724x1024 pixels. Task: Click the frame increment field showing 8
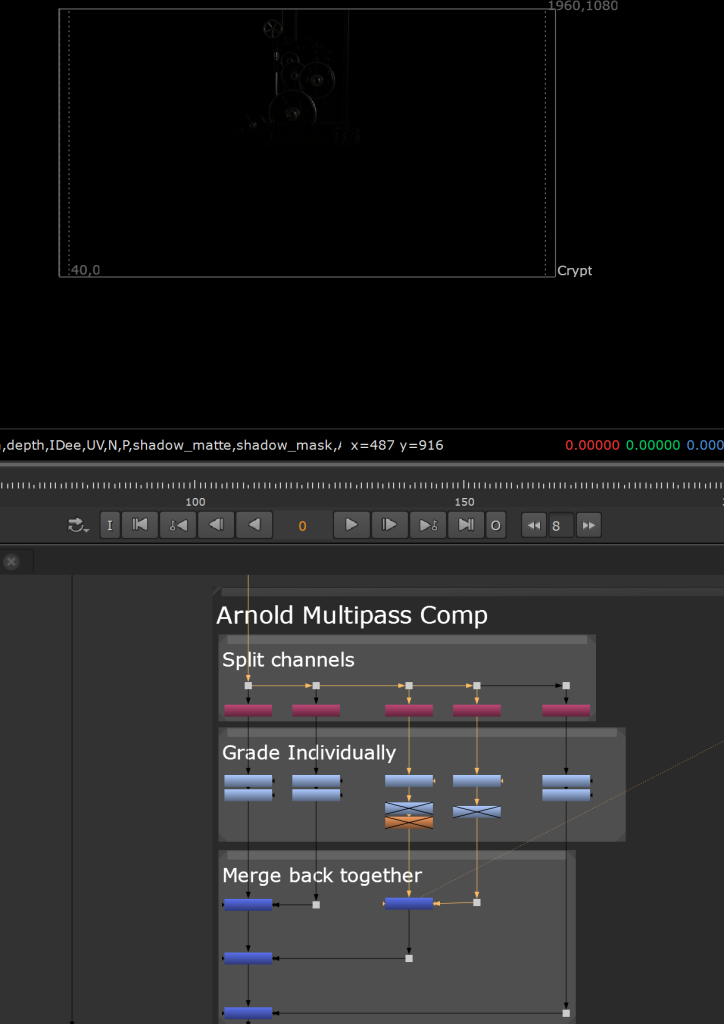coord(561,526)
